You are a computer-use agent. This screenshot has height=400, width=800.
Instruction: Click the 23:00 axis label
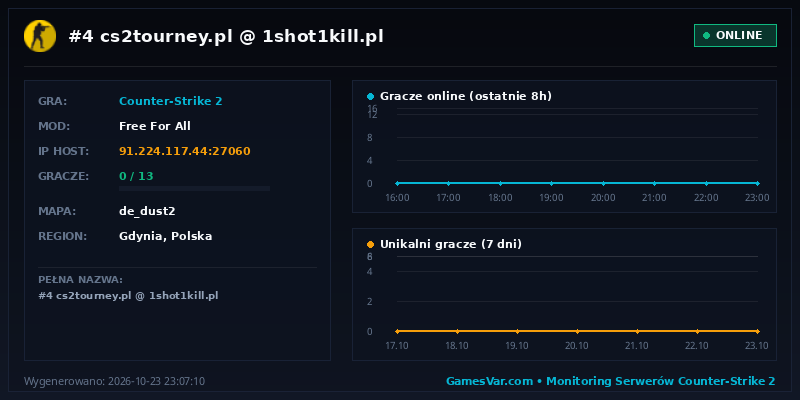pos(757,197)
